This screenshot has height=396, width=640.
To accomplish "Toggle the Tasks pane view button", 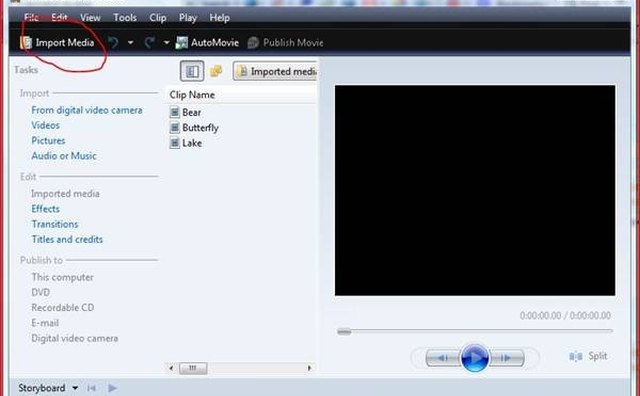I will (x=192, y=71).
